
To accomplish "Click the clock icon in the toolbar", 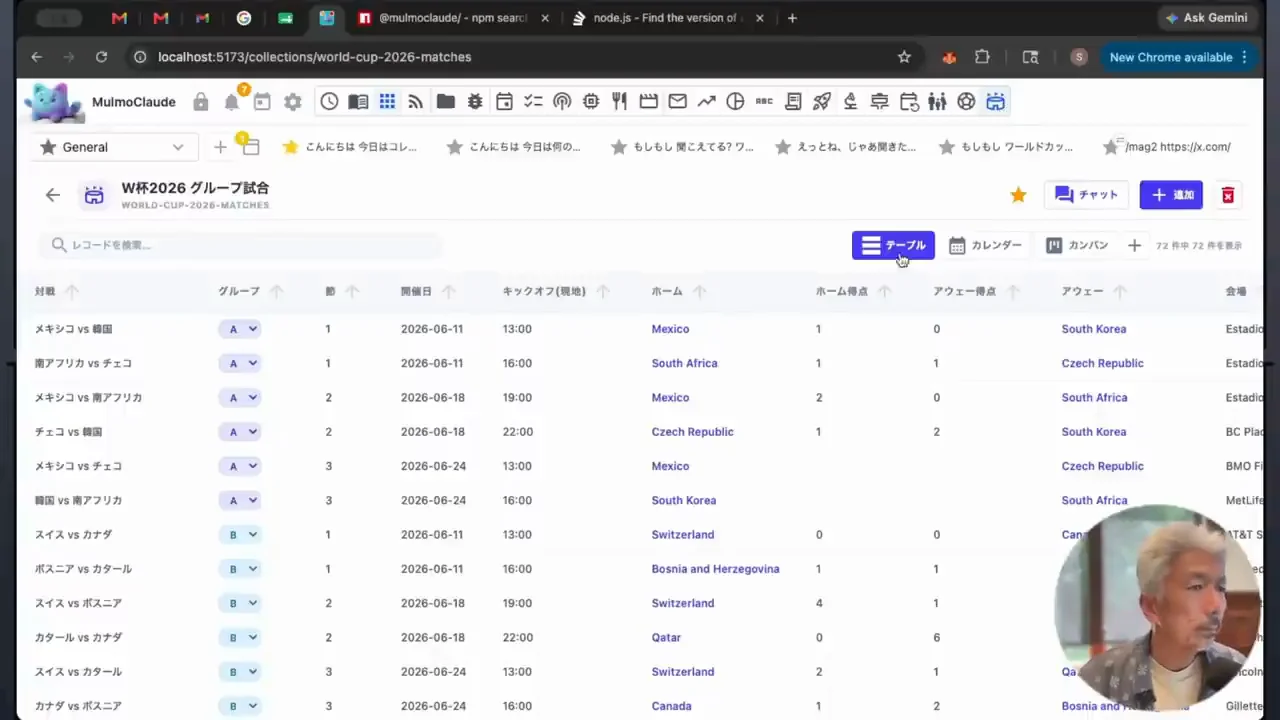I will pyautogui.click(x=329, y=101).
